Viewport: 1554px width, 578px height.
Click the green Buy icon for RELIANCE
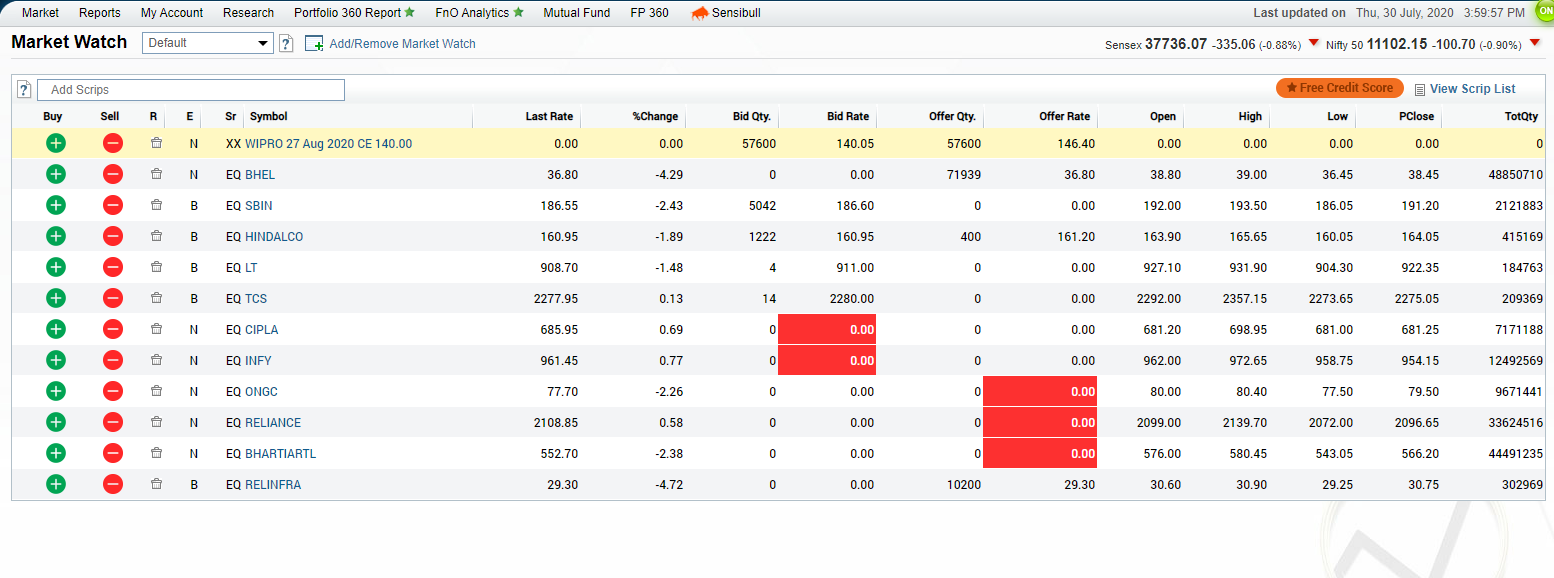click(x=55, y=423)
